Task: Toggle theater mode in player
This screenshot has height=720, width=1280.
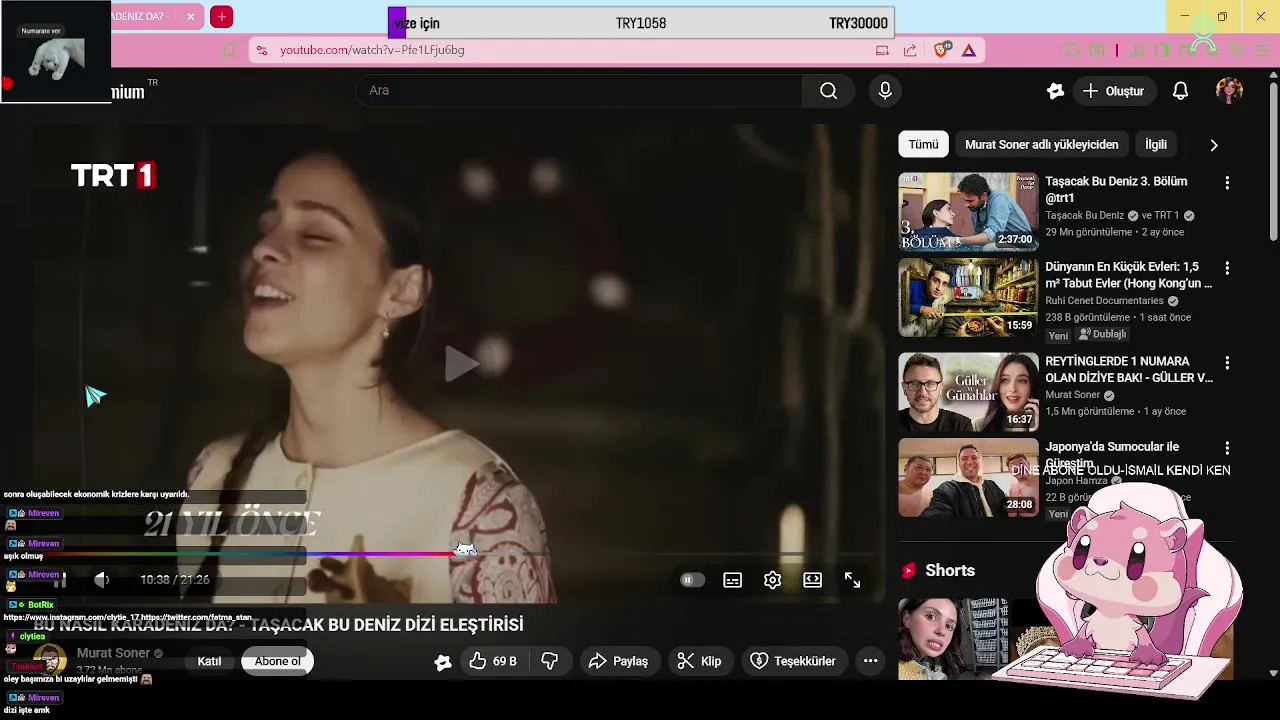Action: 812,580
